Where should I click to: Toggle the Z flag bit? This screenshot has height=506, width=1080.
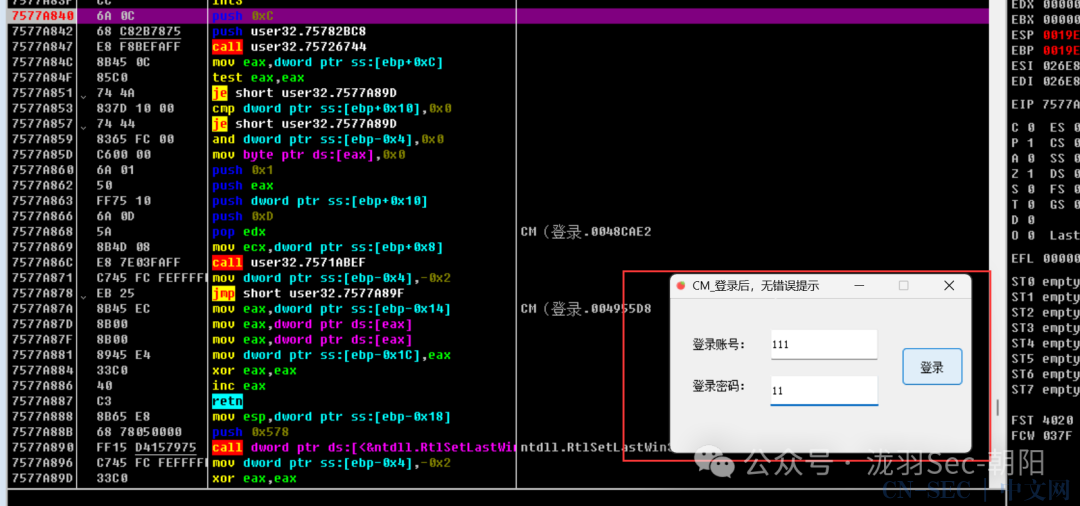click(1031, 174)
